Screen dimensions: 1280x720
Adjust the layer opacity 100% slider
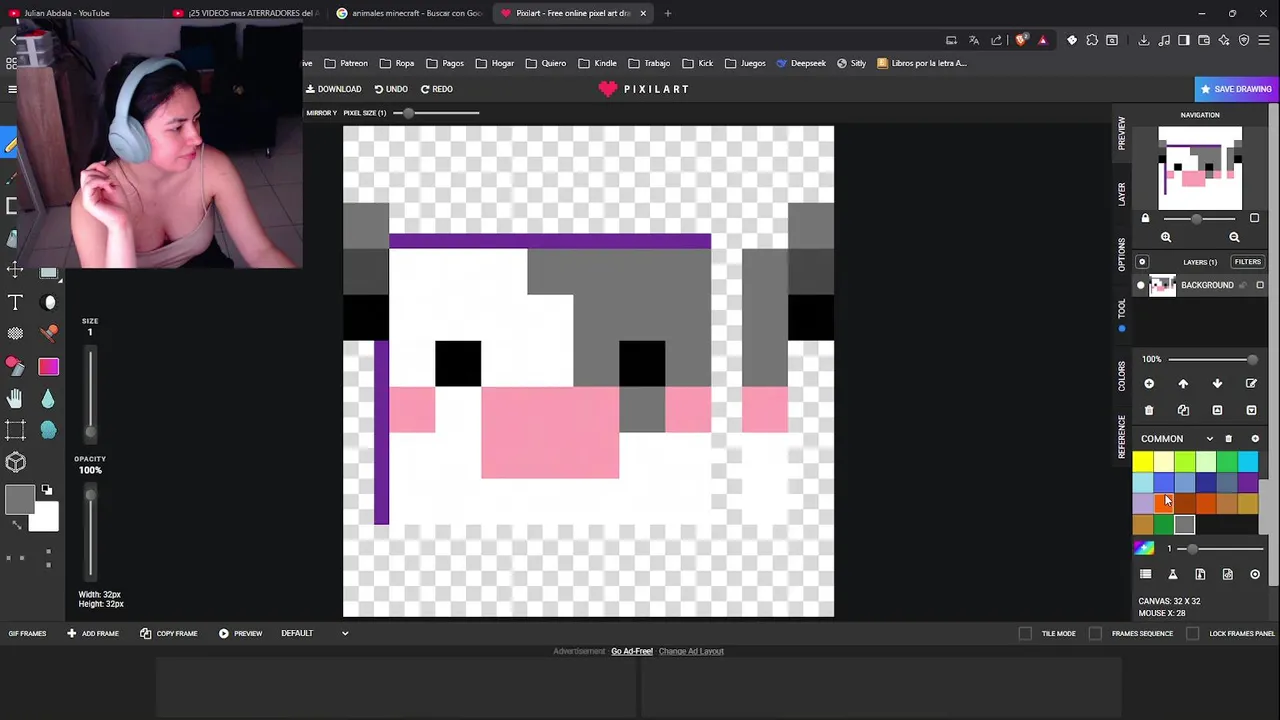(1211, 359)
